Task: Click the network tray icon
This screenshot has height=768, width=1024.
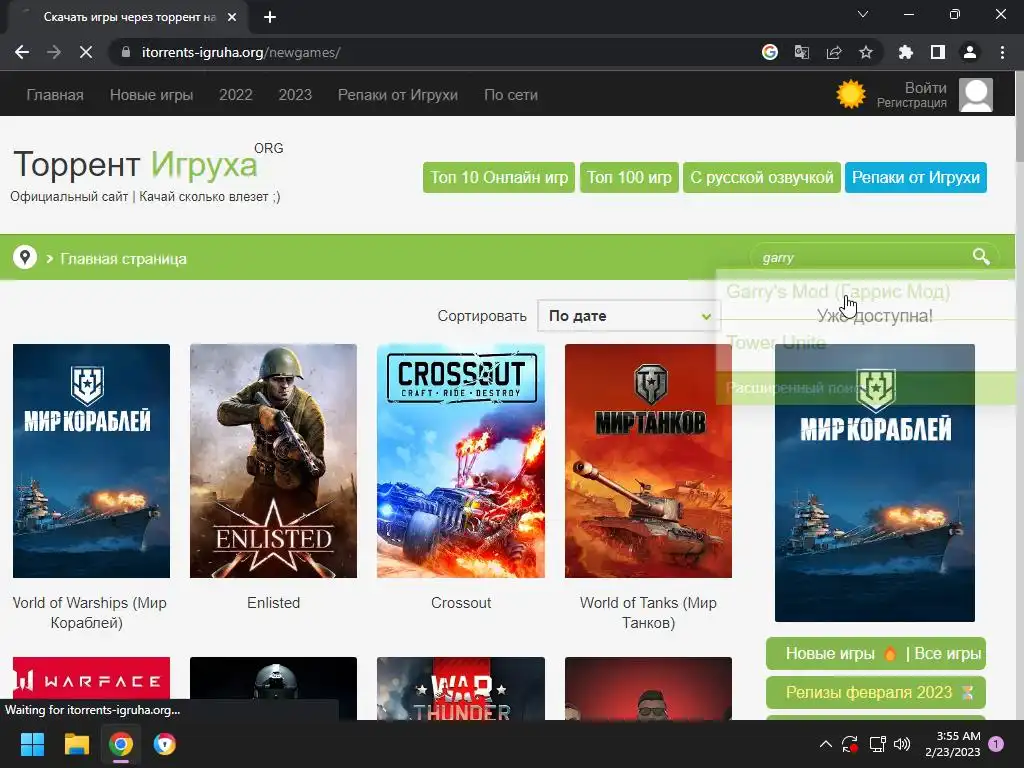Action: point(877,744)
